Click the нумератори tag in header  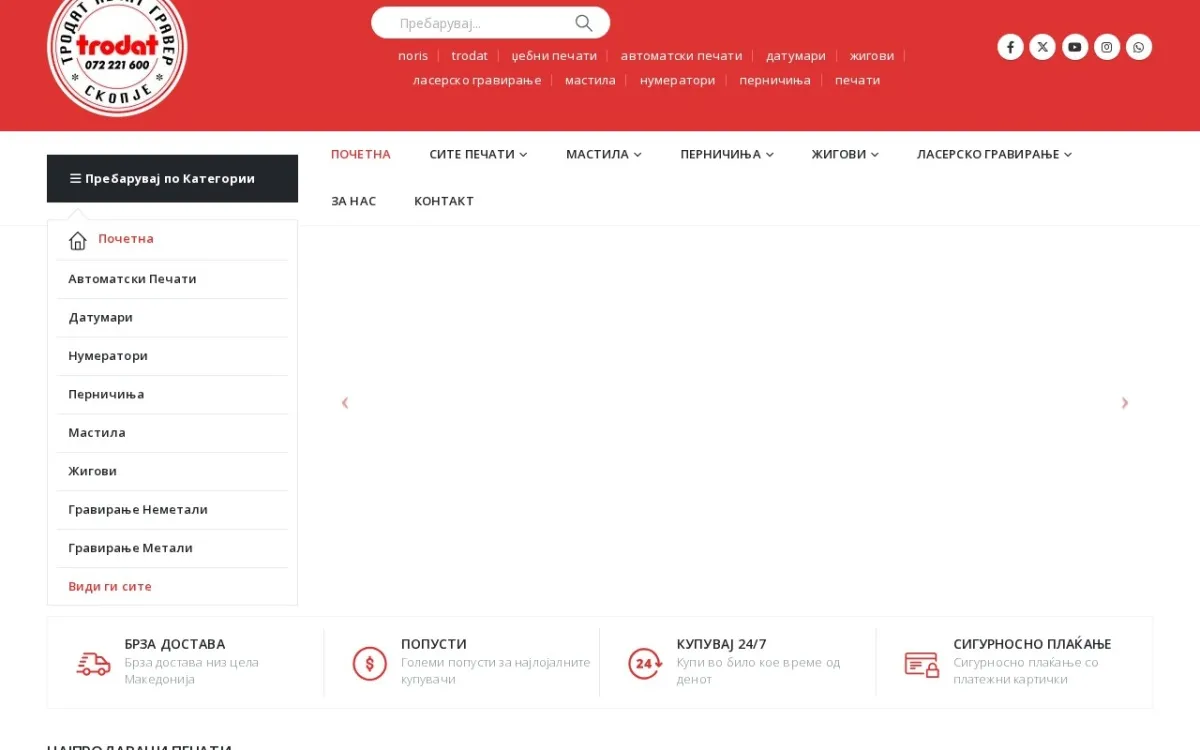pyautogui.click(x=678, y=80)
